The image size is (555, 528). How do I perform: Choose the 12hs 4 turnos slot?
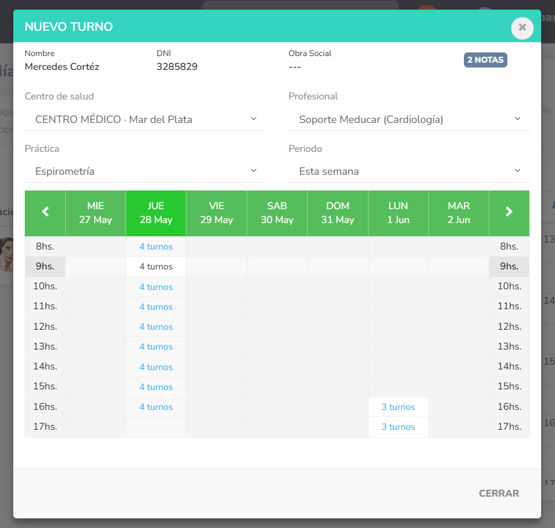click(156, 327)
